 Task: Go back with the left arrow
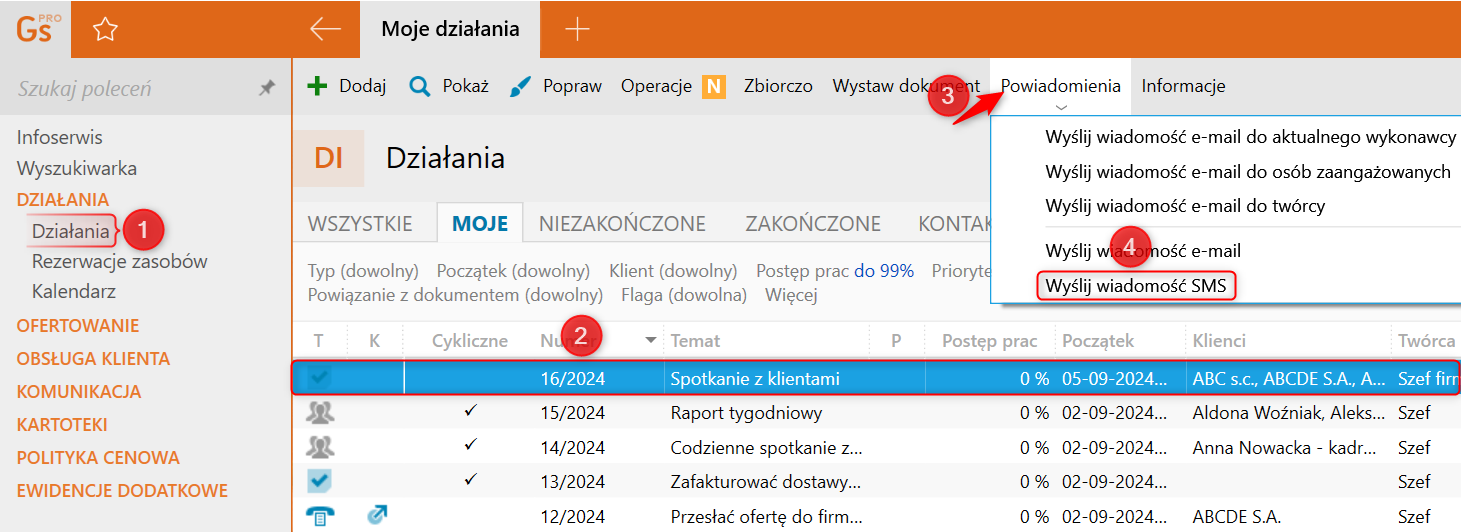(326, 30)
